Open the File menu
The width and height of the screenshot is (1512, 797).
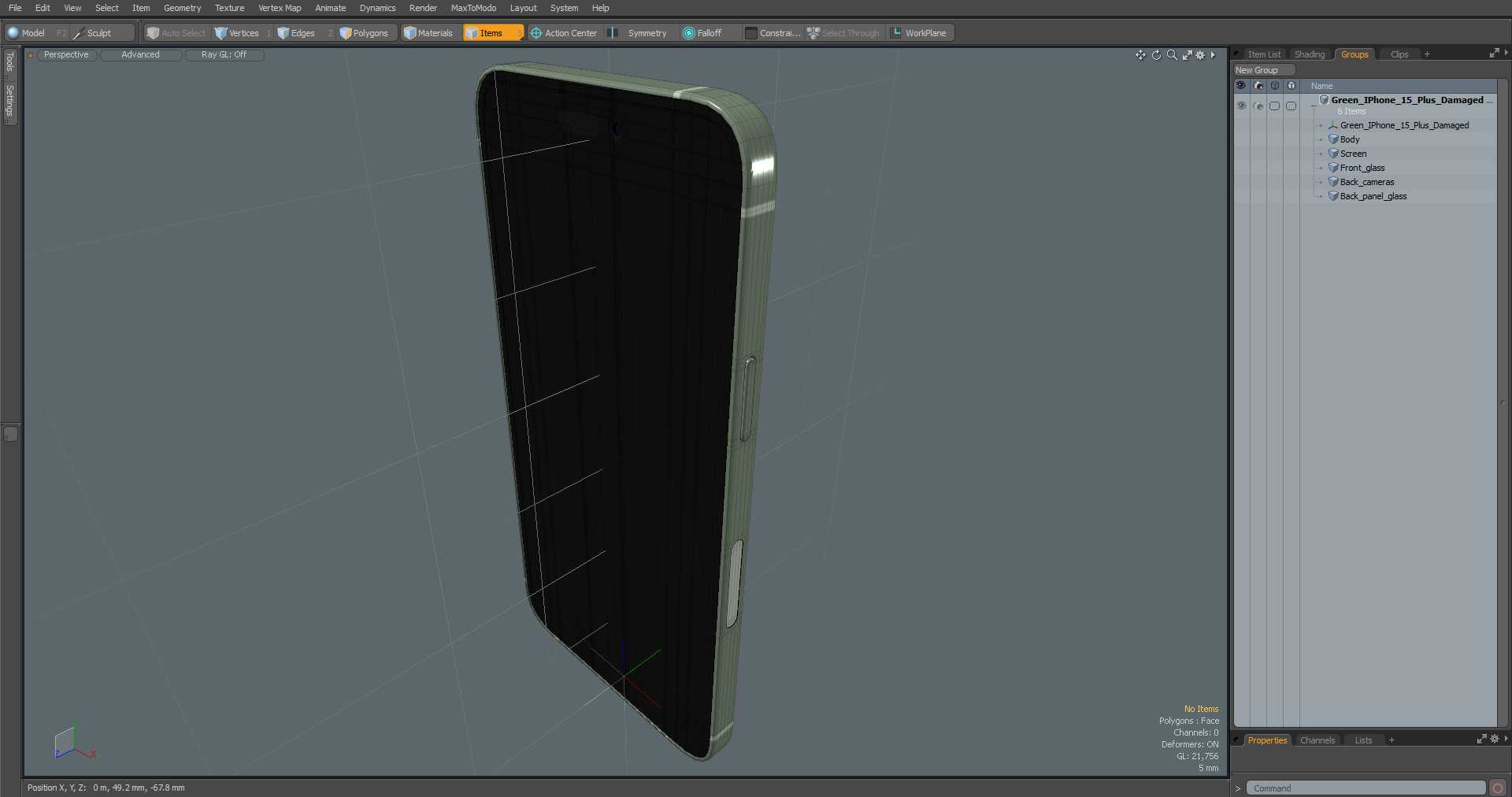click(x=15, y=8)
